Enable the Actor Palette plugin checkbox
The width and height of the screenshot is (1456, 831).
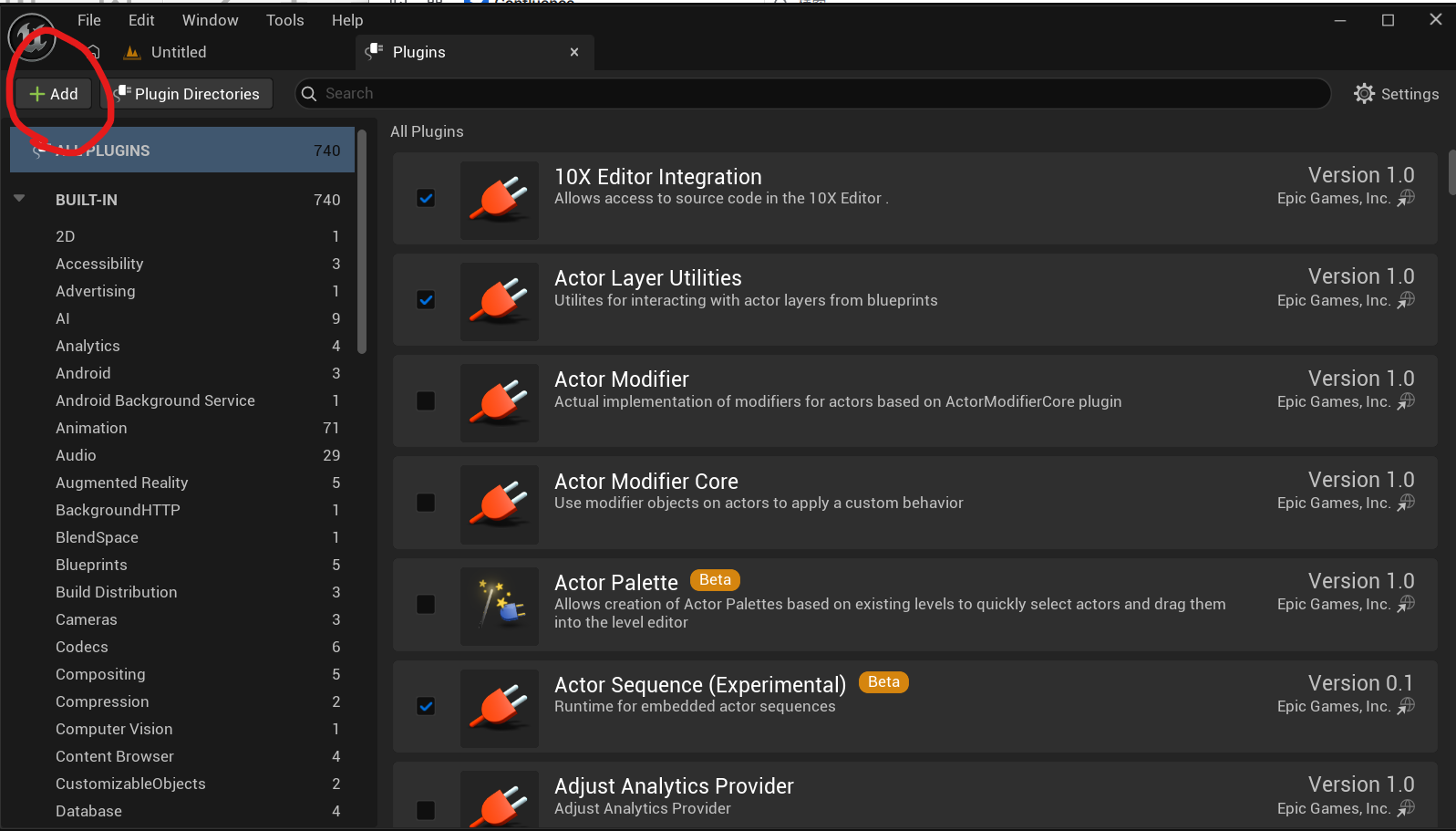[426, 605]
